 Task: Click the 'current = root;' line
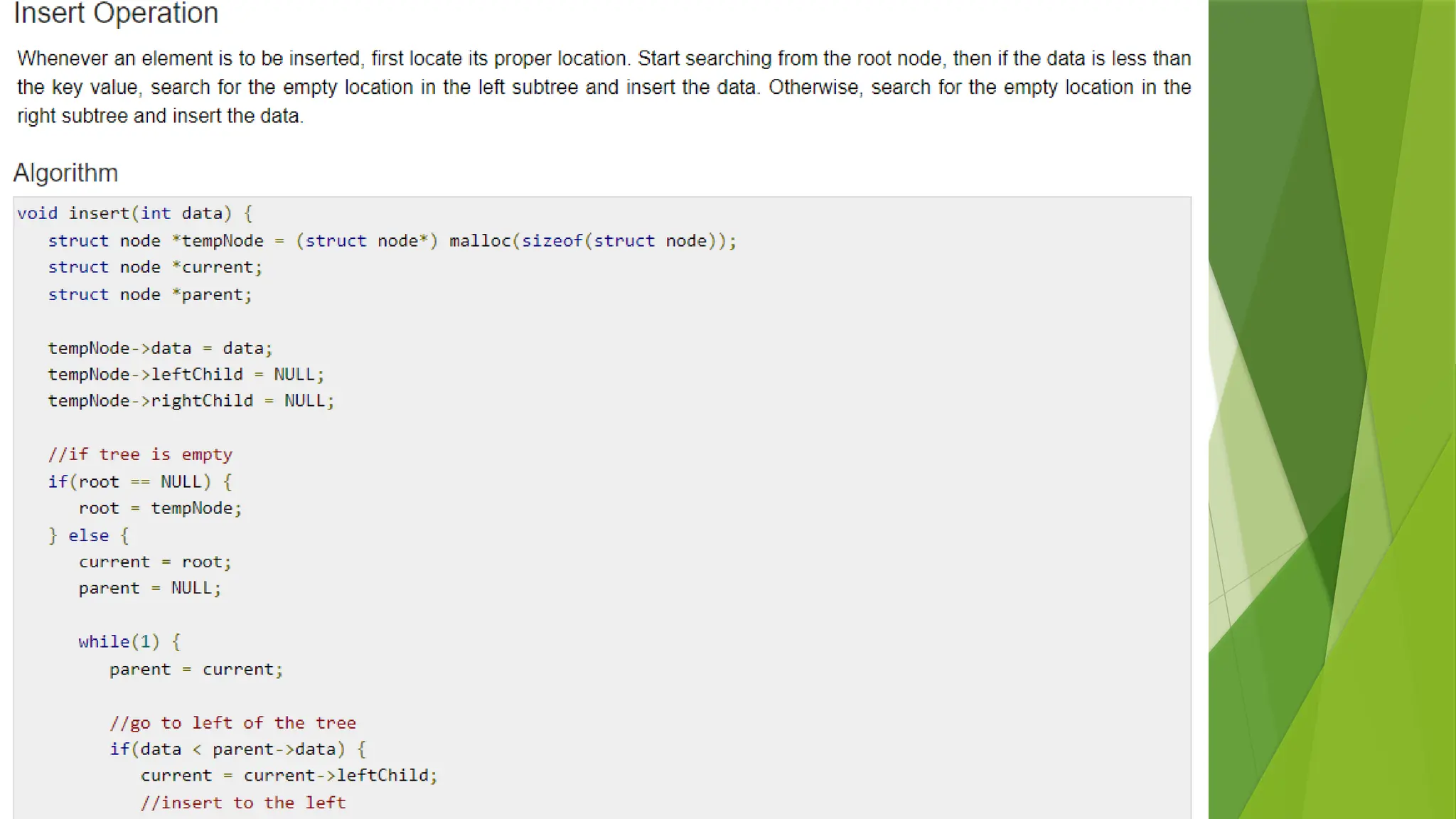coord(155,562)
